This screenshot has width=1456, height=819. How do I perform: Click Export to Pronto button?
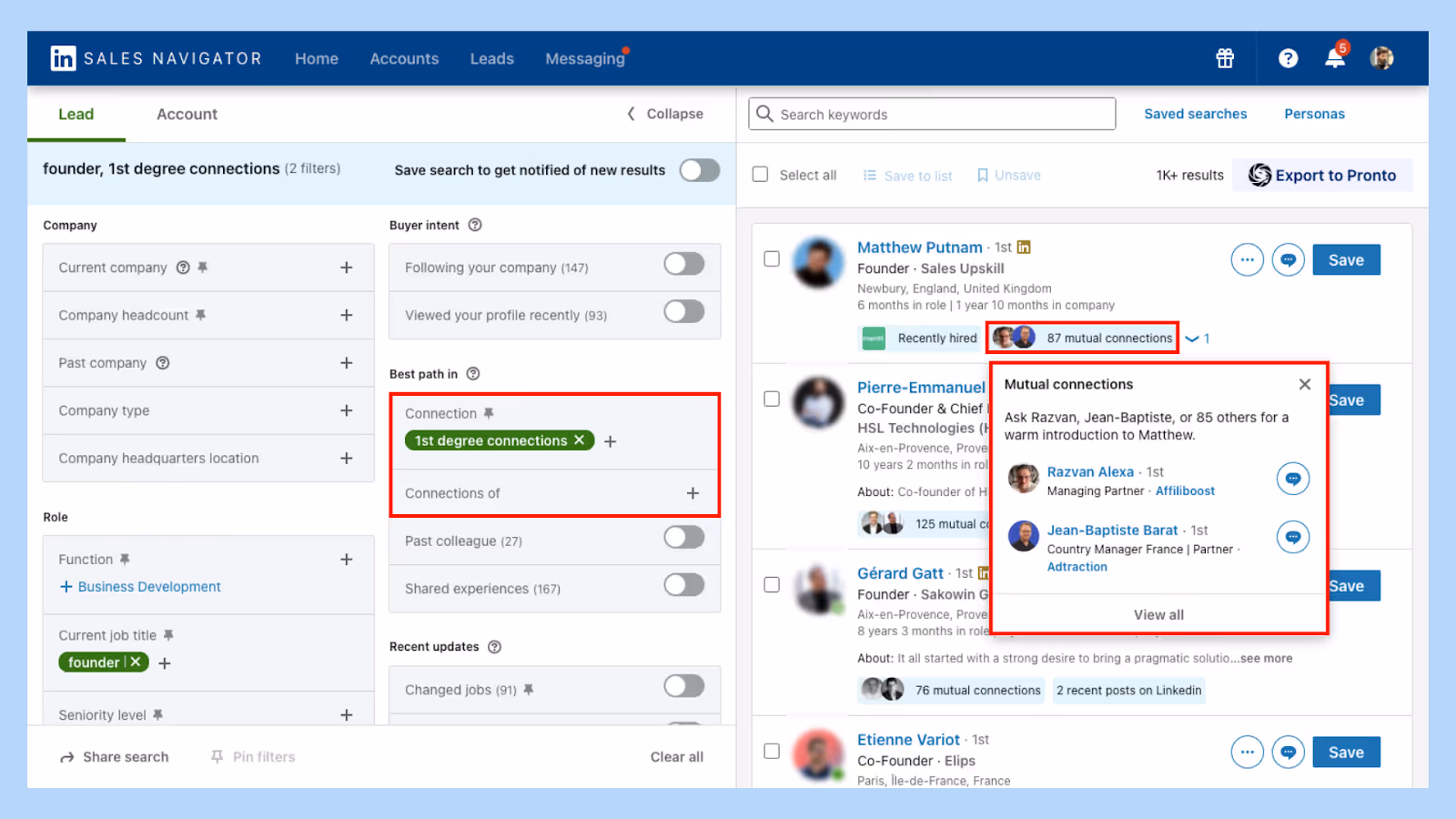(x=1322, y=175)
